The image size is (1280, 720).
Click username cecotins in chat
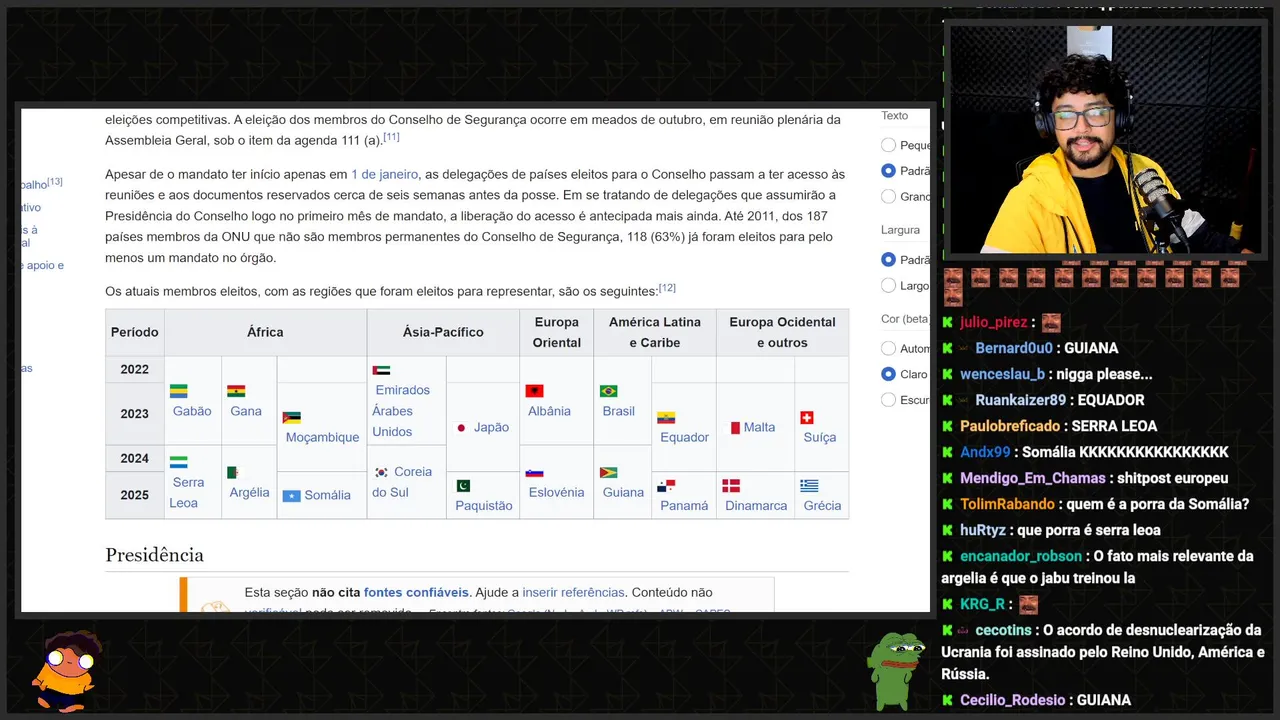click(x=1003, y=630)
